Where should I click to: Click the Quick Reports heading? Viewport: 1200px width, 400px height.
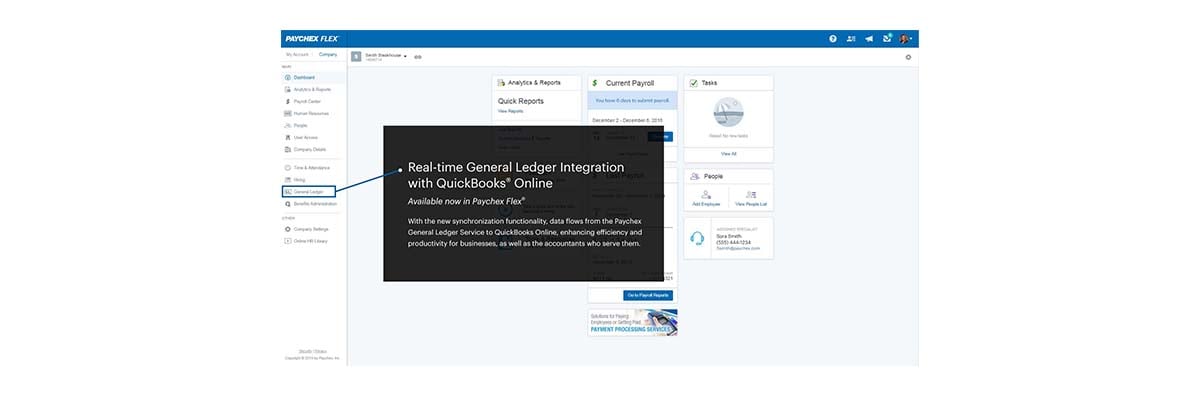tap(521, 101)
